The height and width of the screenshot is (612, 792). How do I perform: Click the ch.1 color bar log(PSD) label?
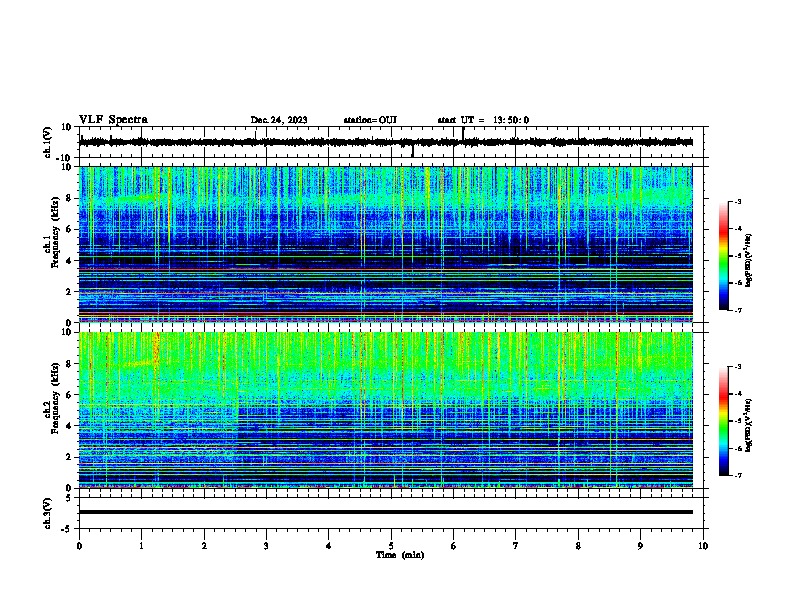(x=749, y=261)
